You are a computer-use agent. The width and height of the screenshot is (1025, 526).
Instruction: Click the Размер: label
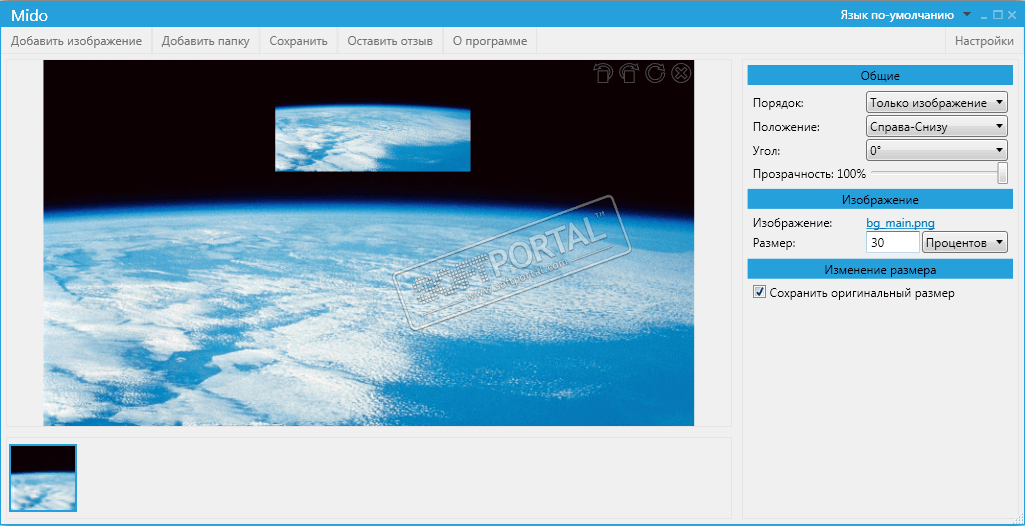(775, 243)
